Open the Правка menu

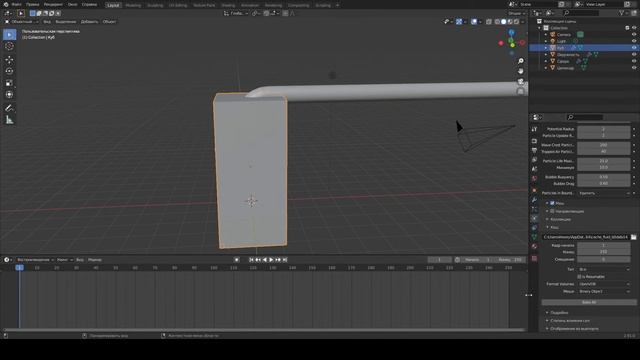tap(32, 4)
